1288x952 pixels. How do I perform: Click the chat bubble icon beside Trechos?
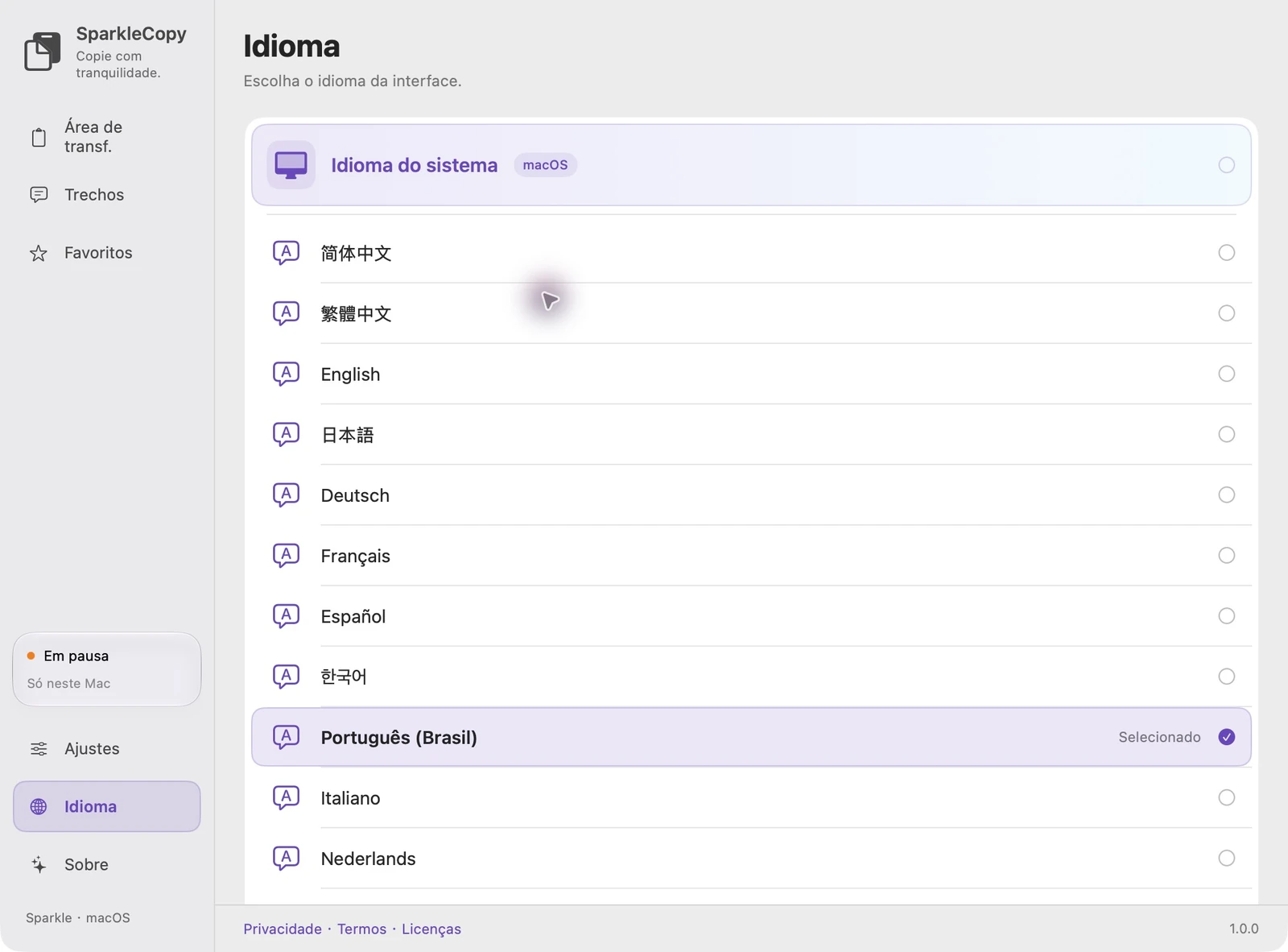coord(39,195)
